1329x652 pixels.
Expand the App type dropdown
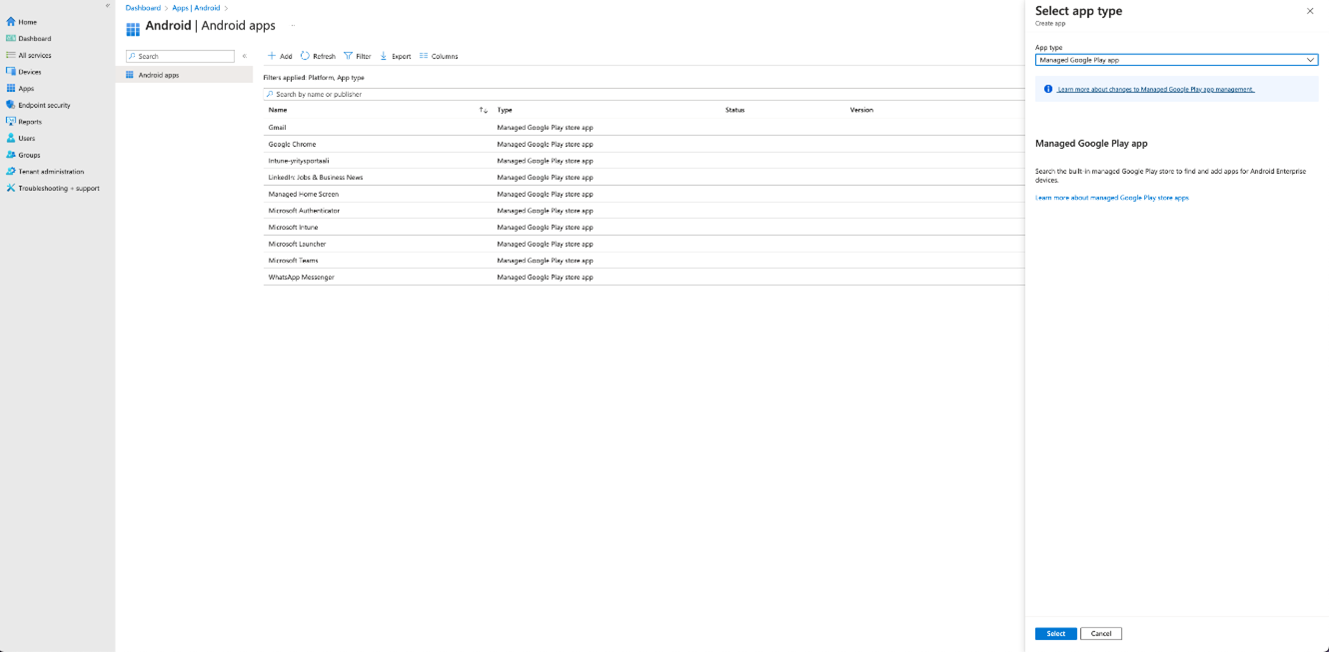(x=1176, y=60)
